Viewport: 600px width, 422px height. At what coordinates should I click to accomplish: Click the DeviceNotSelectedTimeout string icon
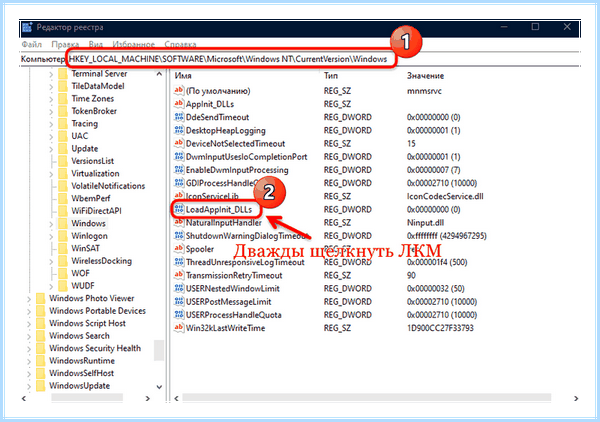179,143
